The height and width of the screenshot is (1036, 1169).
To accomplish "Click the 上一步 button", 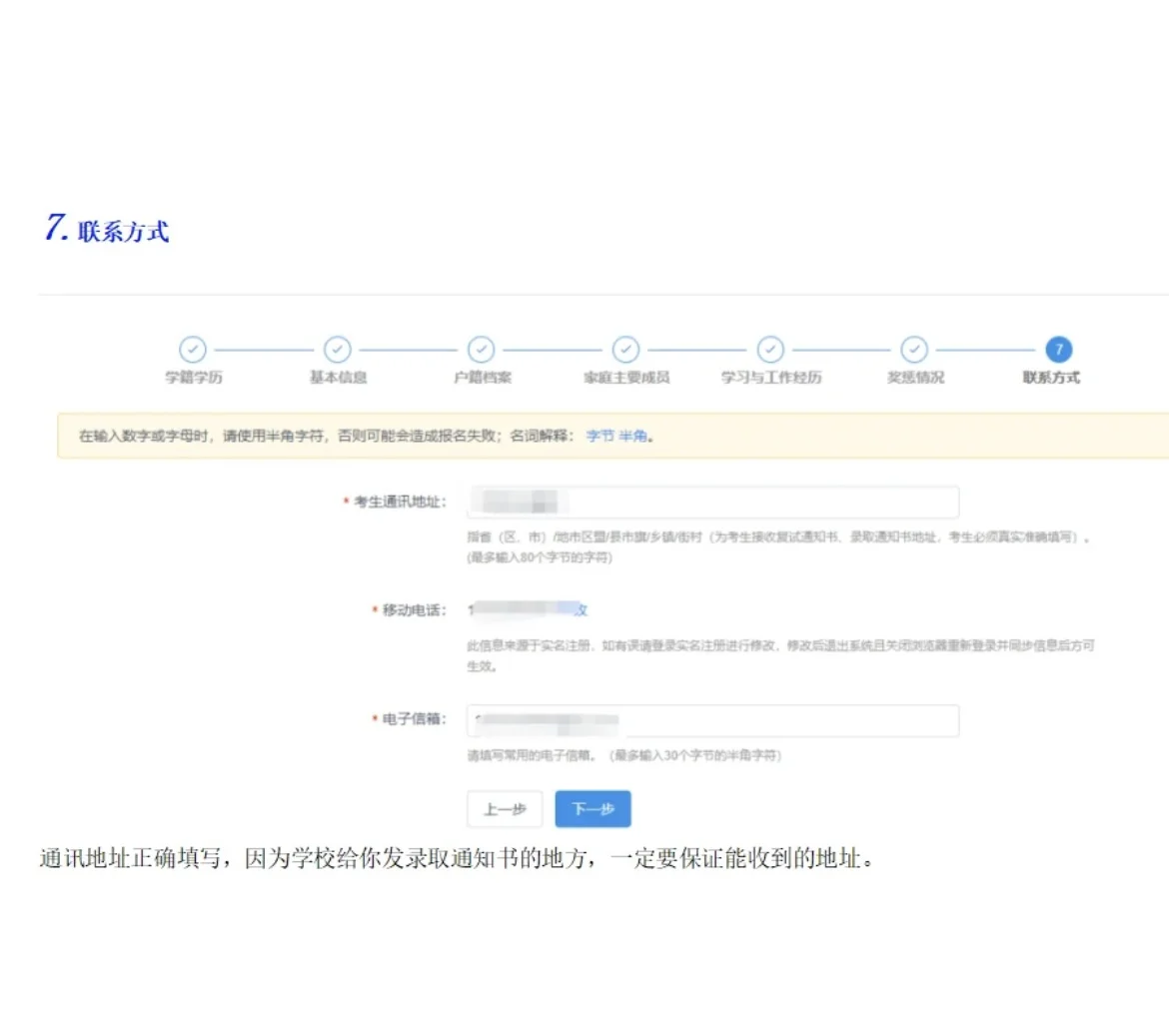I will point(505,809).
